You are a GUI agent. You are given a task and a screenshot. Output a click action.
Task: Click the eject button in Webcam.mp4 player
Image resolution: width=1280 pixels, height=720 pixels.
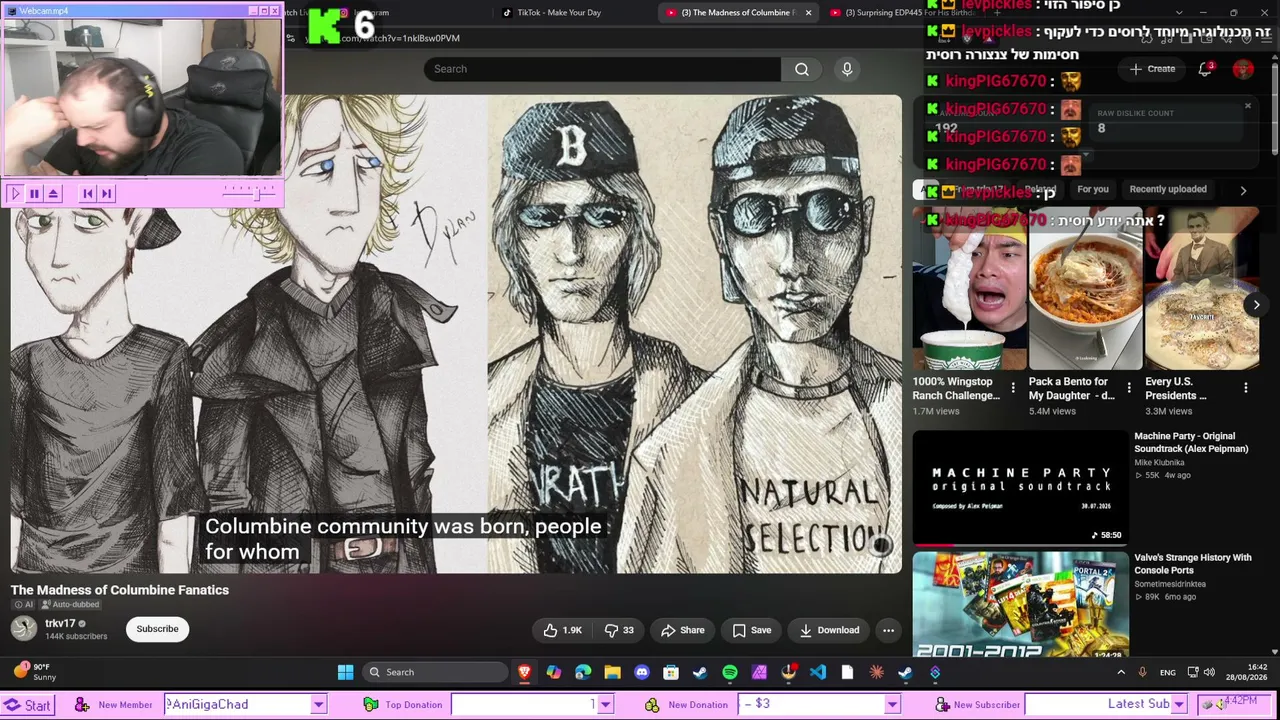[53, 193]
